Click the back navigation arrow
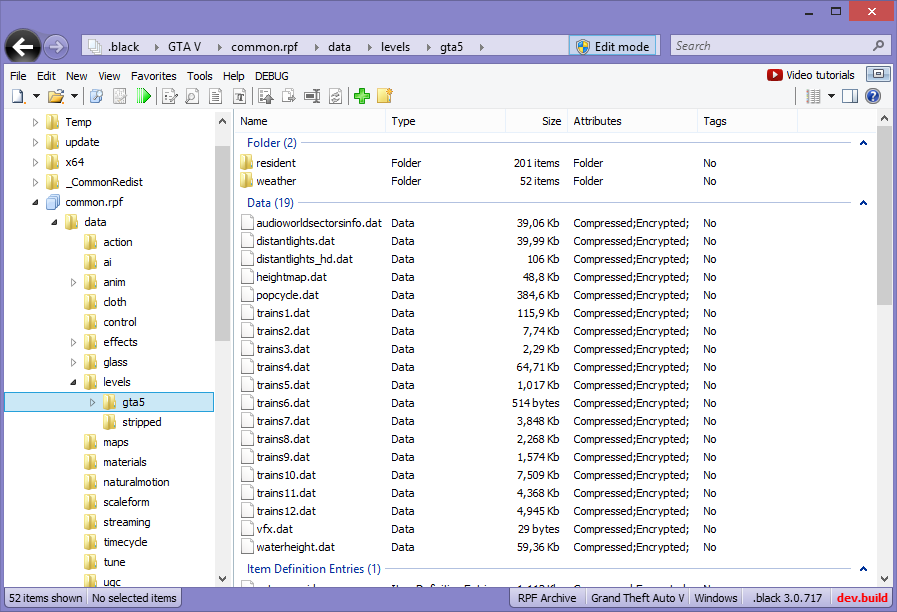The image size is (897, 612). coord(23,46)
